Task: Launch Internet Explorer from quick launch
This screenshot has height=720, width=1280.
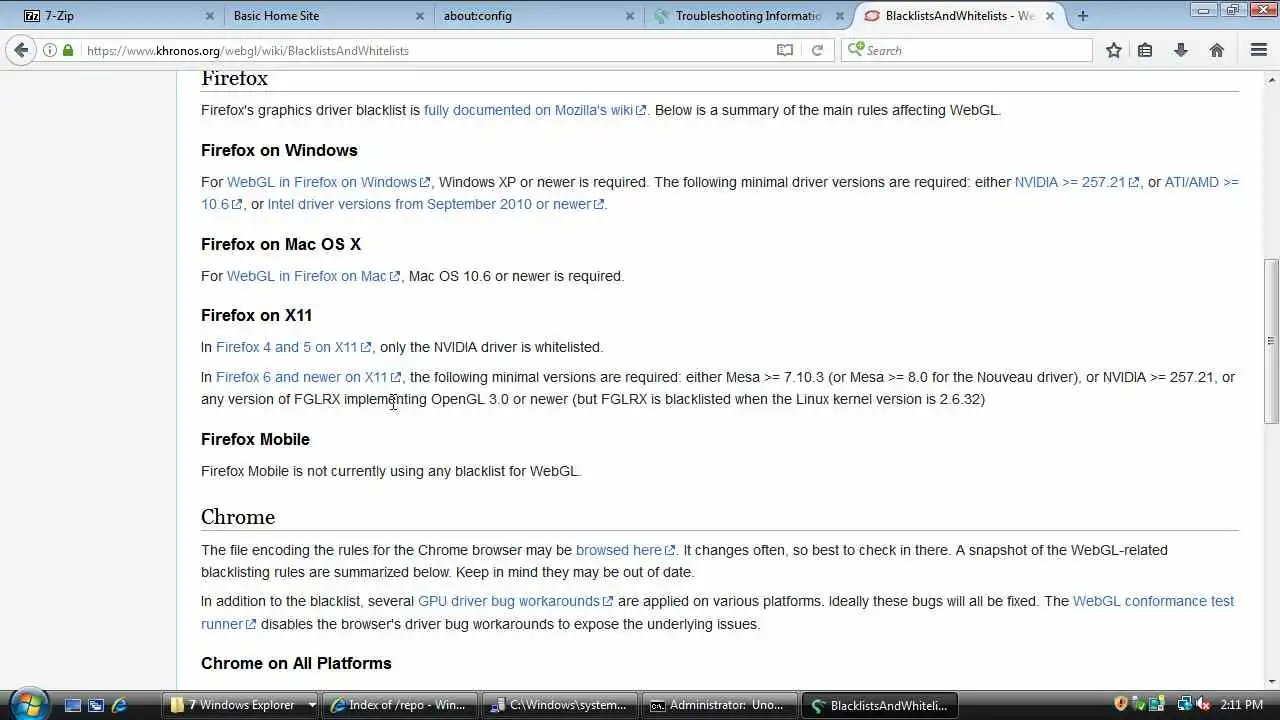Action: pyautogui.click(x=120, y=705)
